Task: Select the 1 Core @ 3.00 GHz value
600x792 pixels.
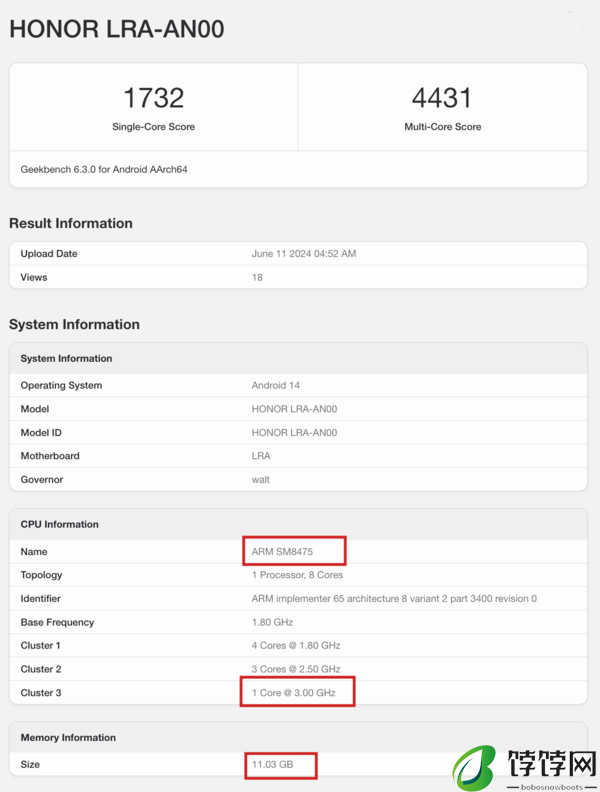Action: pos(293,693)
